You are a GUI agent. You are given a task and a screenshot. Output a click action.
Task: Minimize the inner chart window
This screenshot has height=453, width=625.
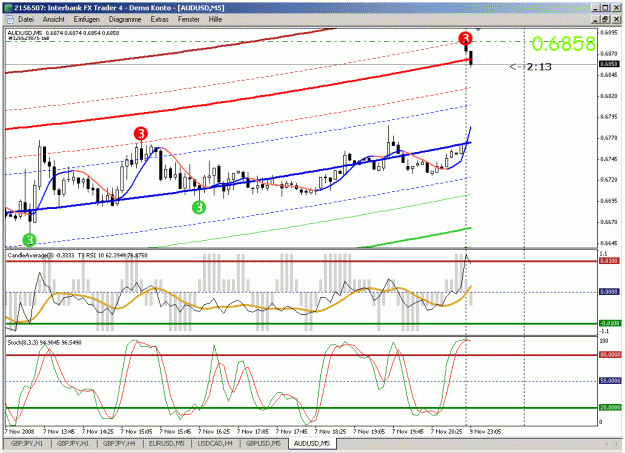coord(596,19)
